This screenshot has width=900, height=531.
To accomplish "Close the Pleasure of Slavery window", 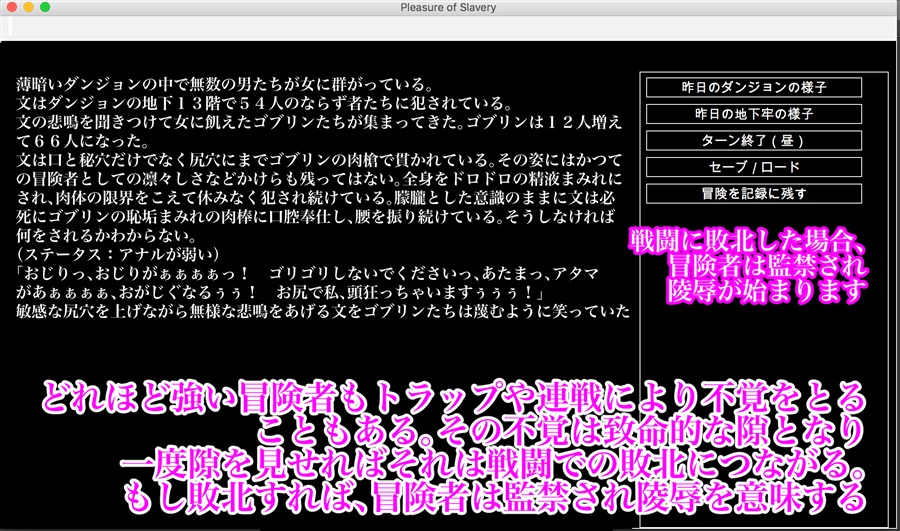I will click(x=11, y=7).
